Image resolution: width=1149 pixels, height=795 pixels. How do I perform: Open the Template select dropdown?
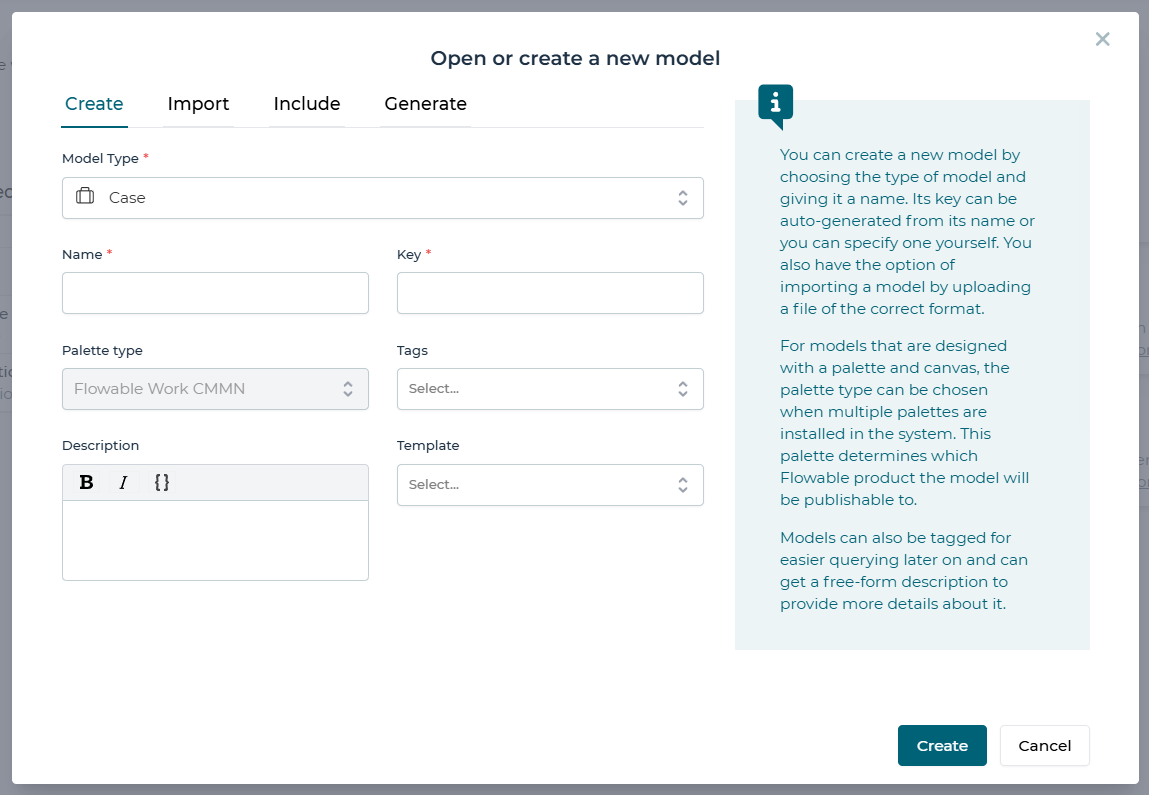coord(549,485)
